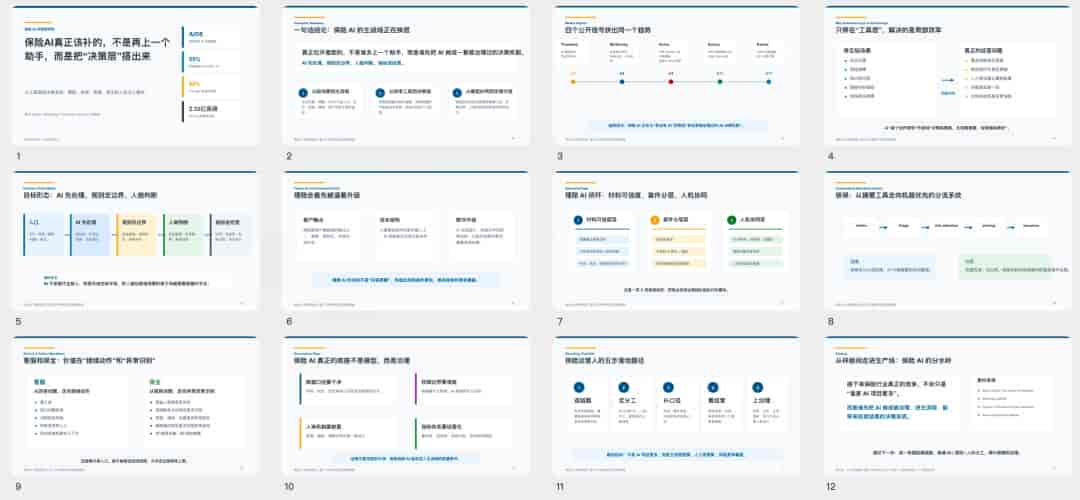Viewport: 1080px width, 500px height.
Task: Choose slide 11 thumbnail with five numbered steps
Action: 676,406
